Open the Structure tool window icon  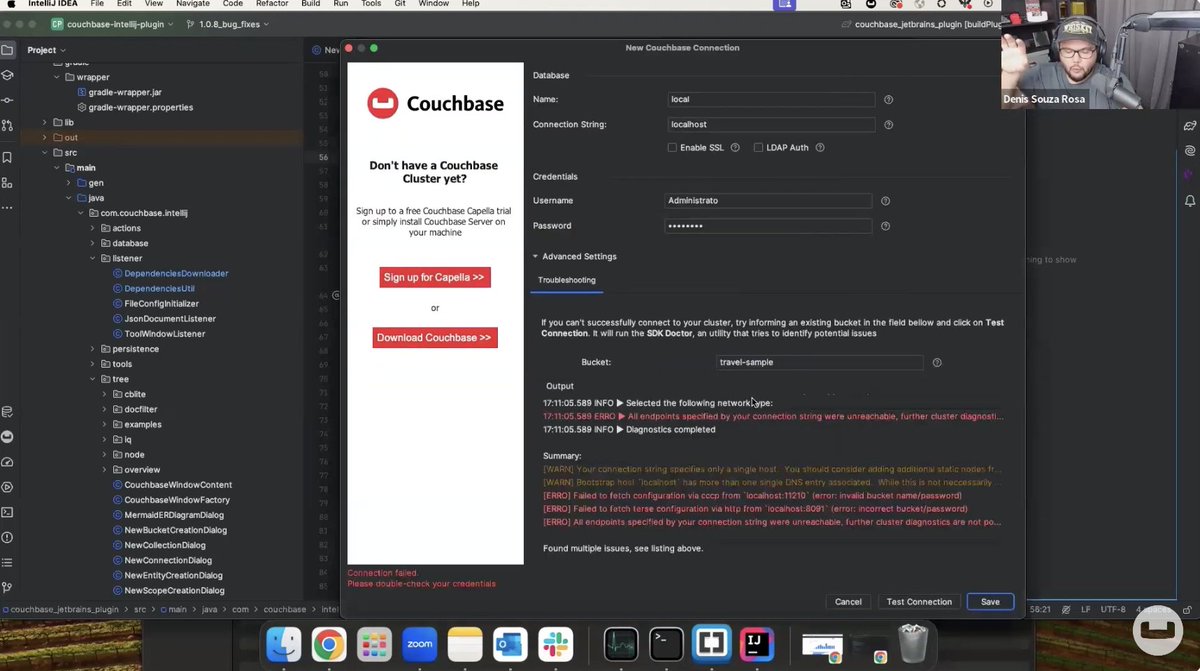pyautogui.click(x=7, y=183)
